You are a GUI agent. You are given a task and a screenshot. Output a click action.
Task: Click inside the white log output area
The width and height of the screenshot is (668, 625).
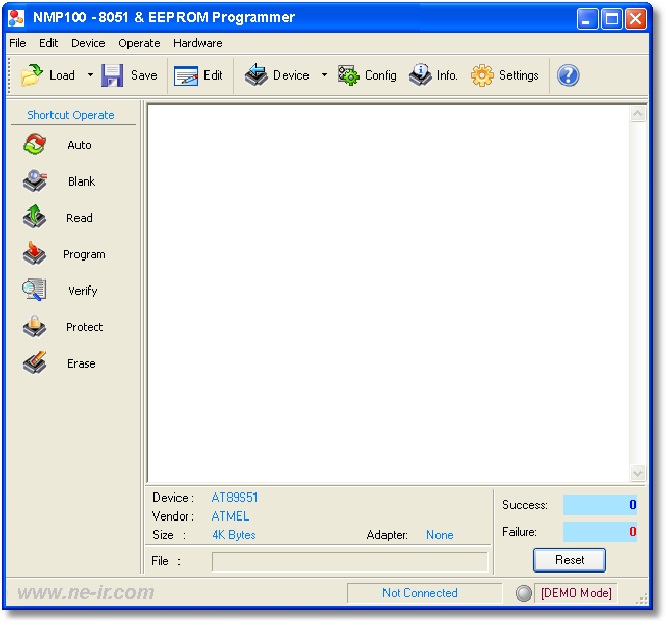click(389, 293)
